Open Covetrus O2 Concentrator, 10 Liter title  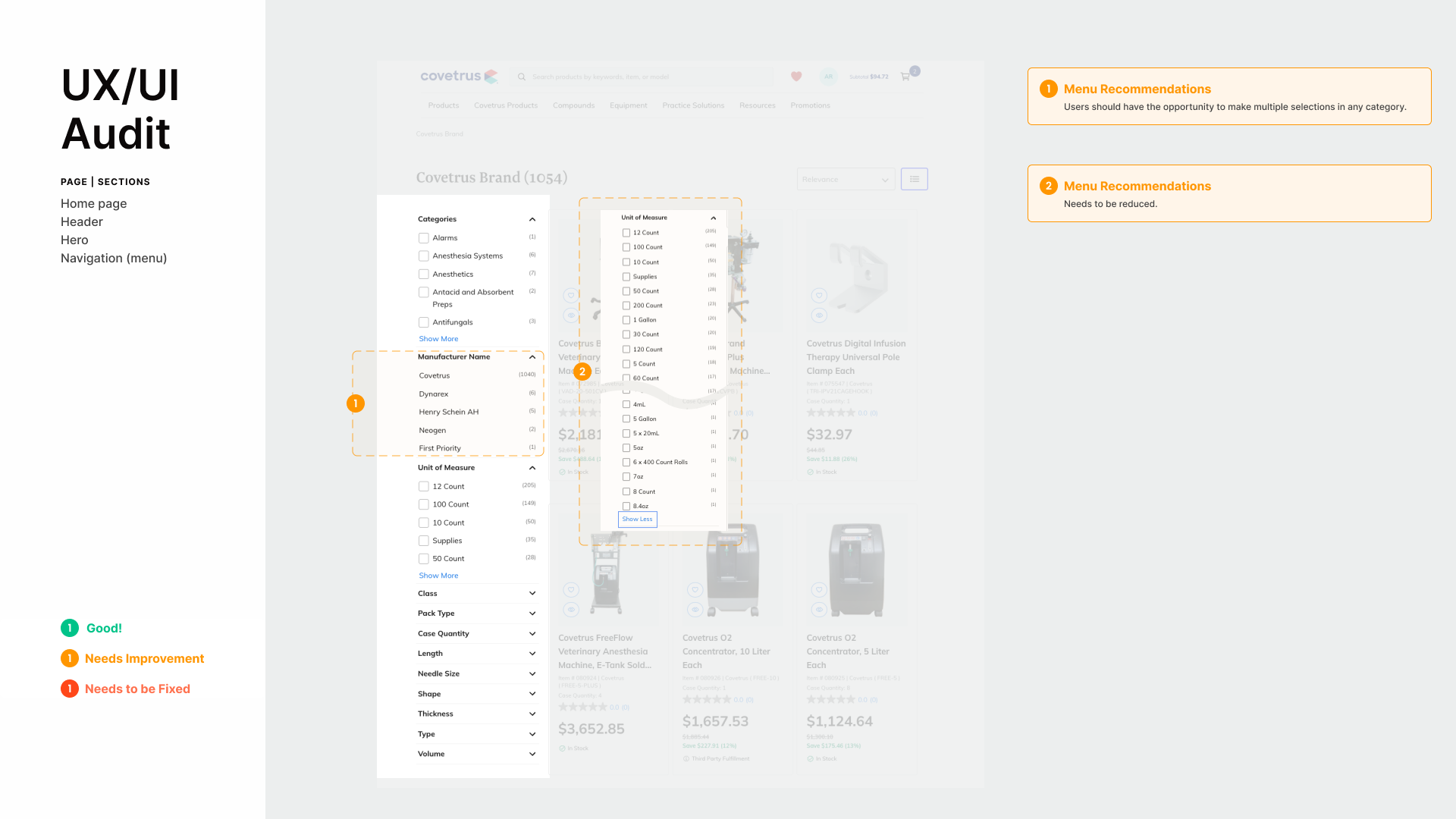(x=726, y=651)
